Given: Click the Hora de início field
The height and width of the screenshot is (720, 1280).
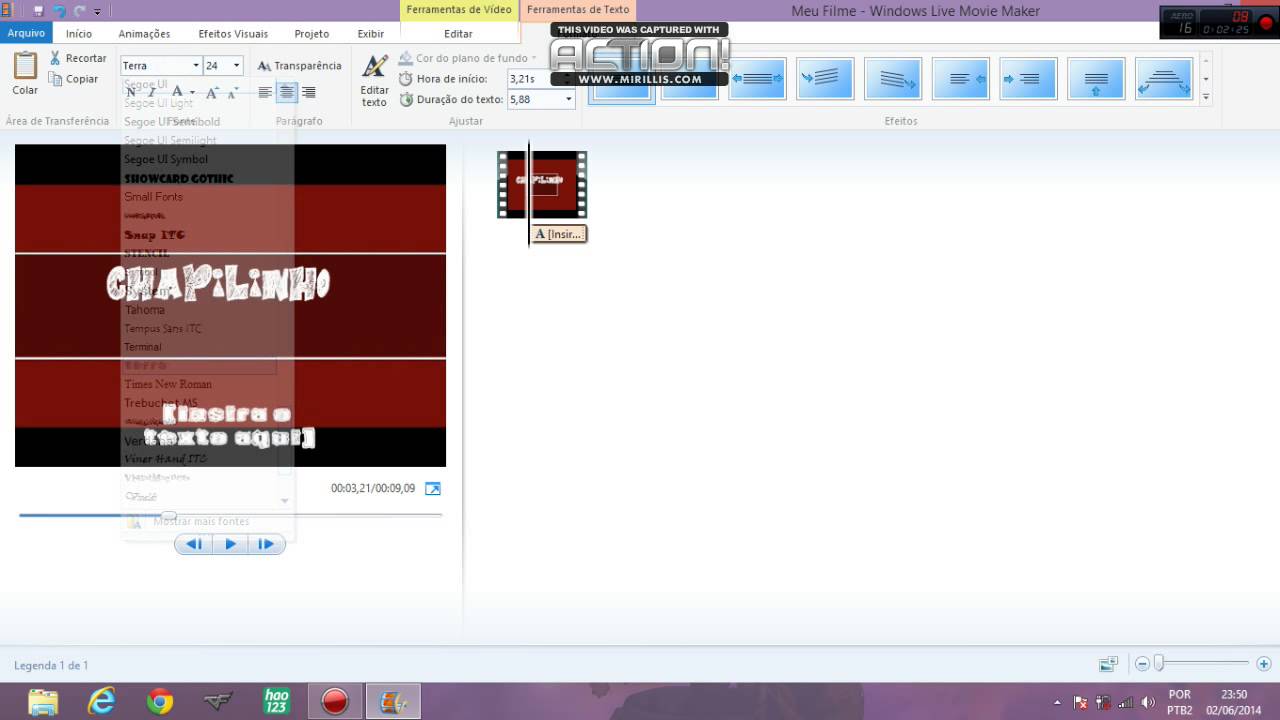Looking at the screenshot, I should pyautogui.click(x=541, y=79).
